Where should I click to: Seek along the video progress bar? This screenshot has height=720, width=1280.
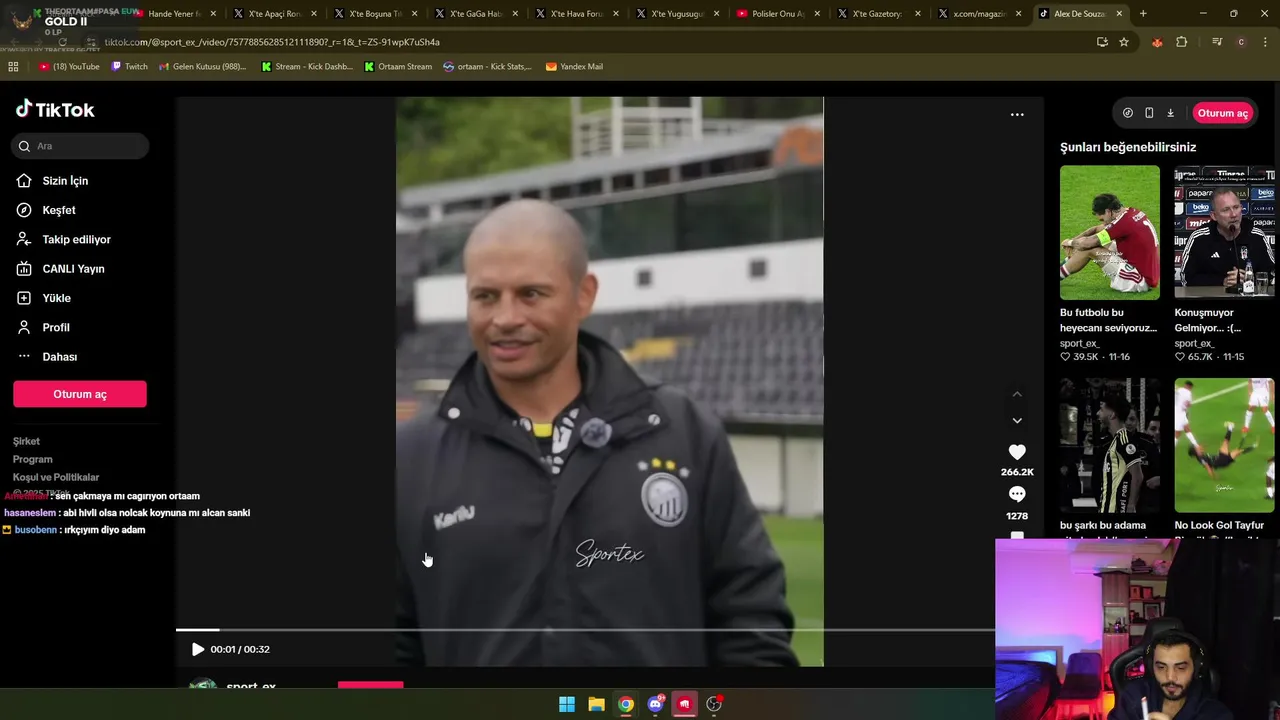tap(585, 630)
